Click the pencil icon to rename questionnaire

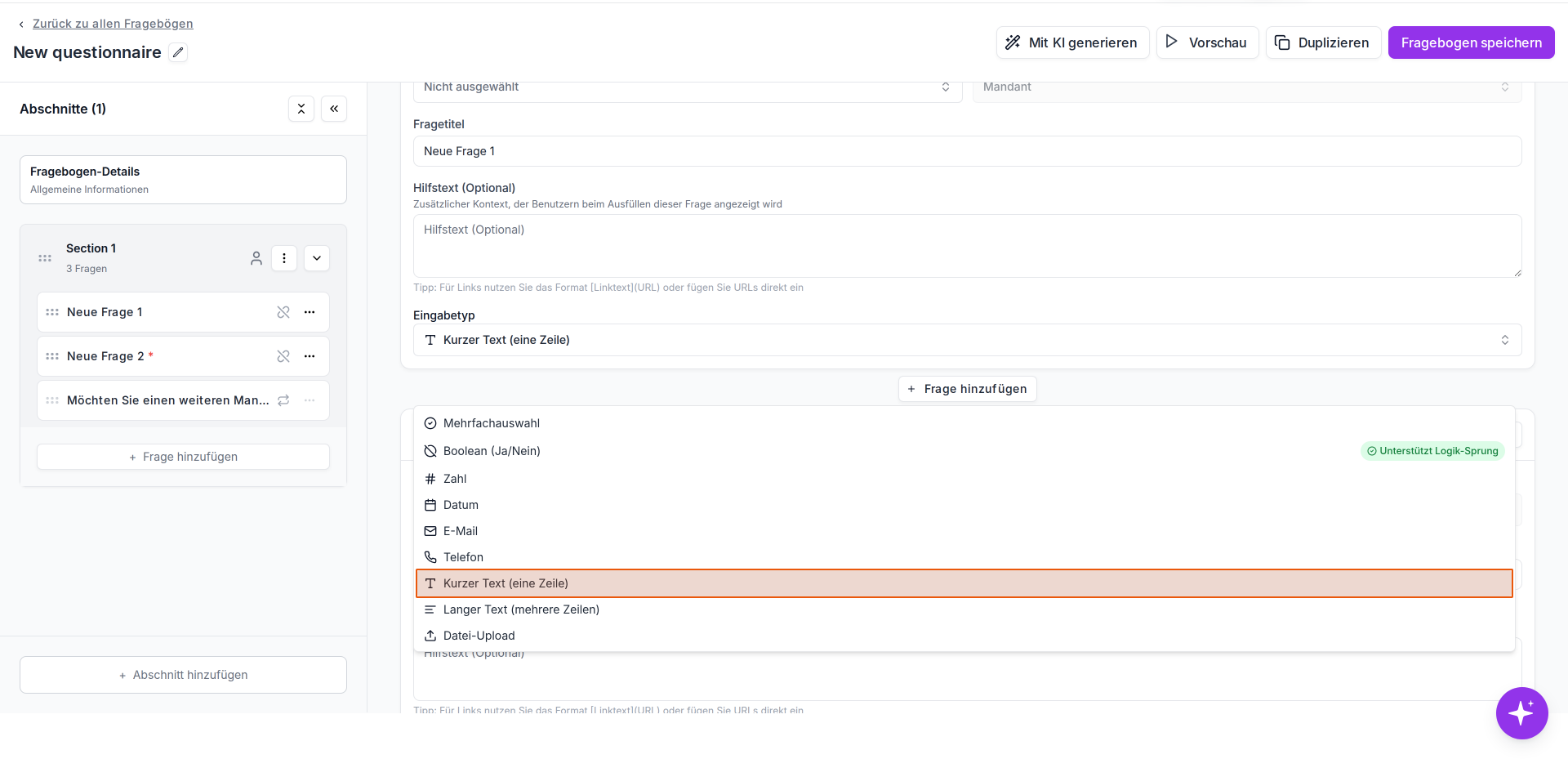pos(178,52)
